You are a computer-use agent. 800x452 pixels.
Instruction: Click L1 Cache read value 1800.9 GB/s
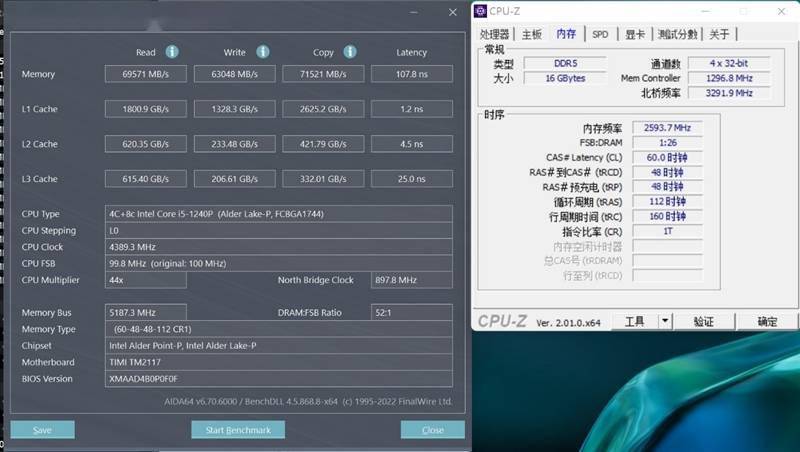point(145,109)
